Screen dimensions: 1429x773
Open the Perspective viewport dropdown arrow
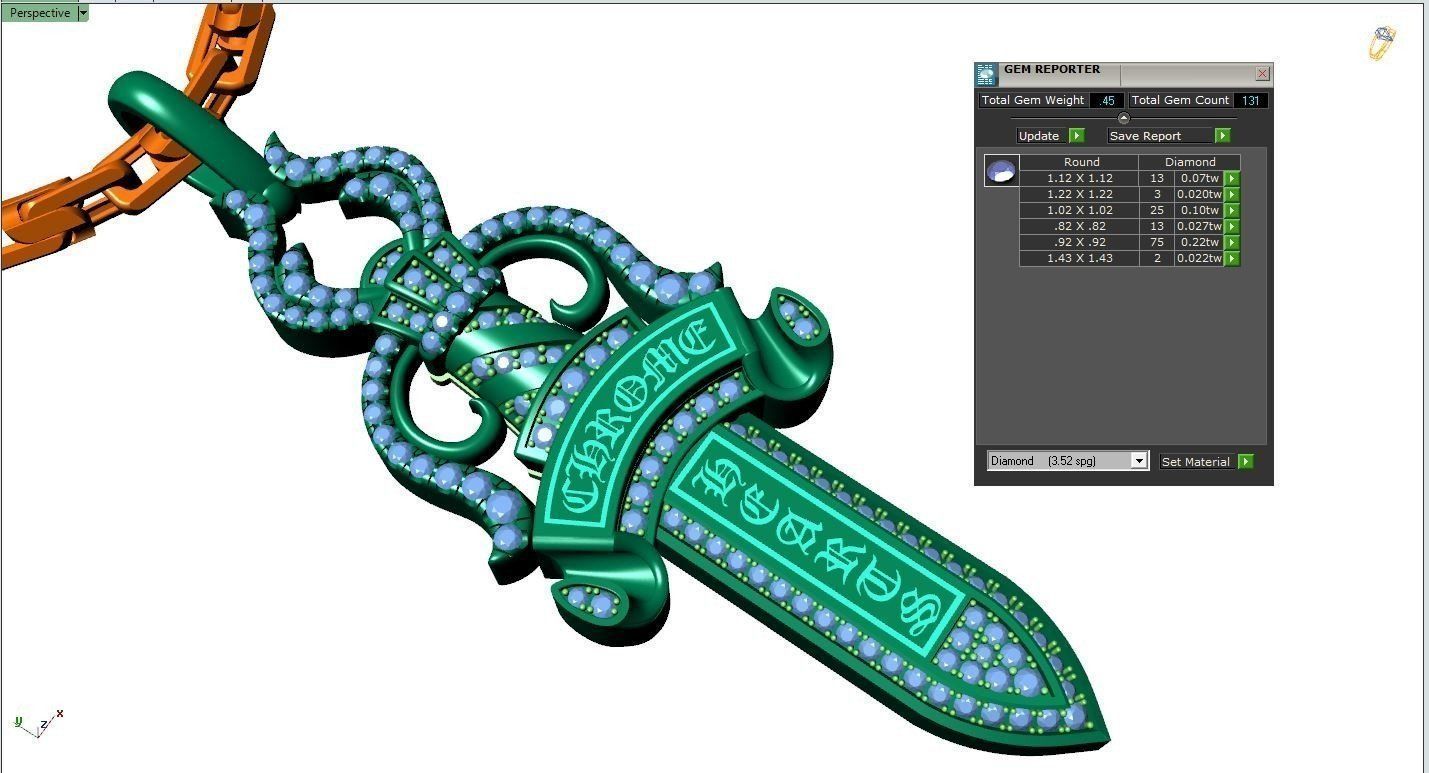pos(83,13)
